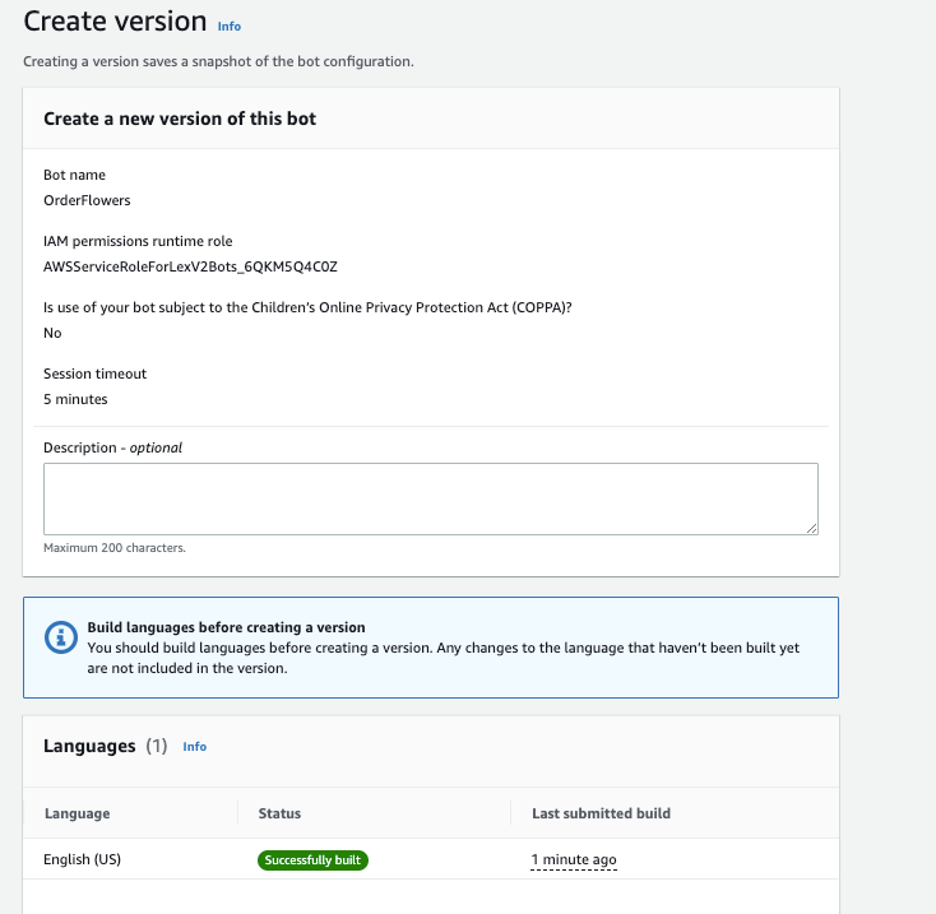Click the 5 minutes session timeout value
This screenshot has height=914, width=936.
pos(76,399)
